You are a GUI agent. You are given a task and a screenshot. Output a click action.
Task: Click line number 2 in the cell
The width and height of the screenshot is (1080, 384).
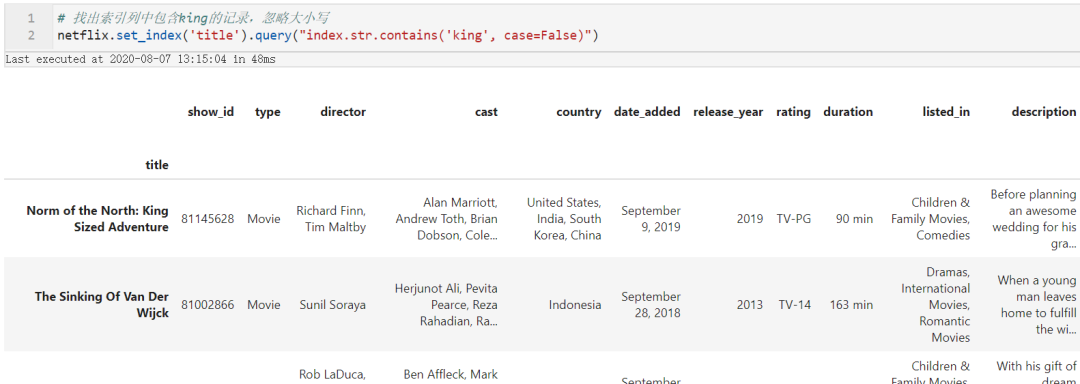(x=31, y=35)
